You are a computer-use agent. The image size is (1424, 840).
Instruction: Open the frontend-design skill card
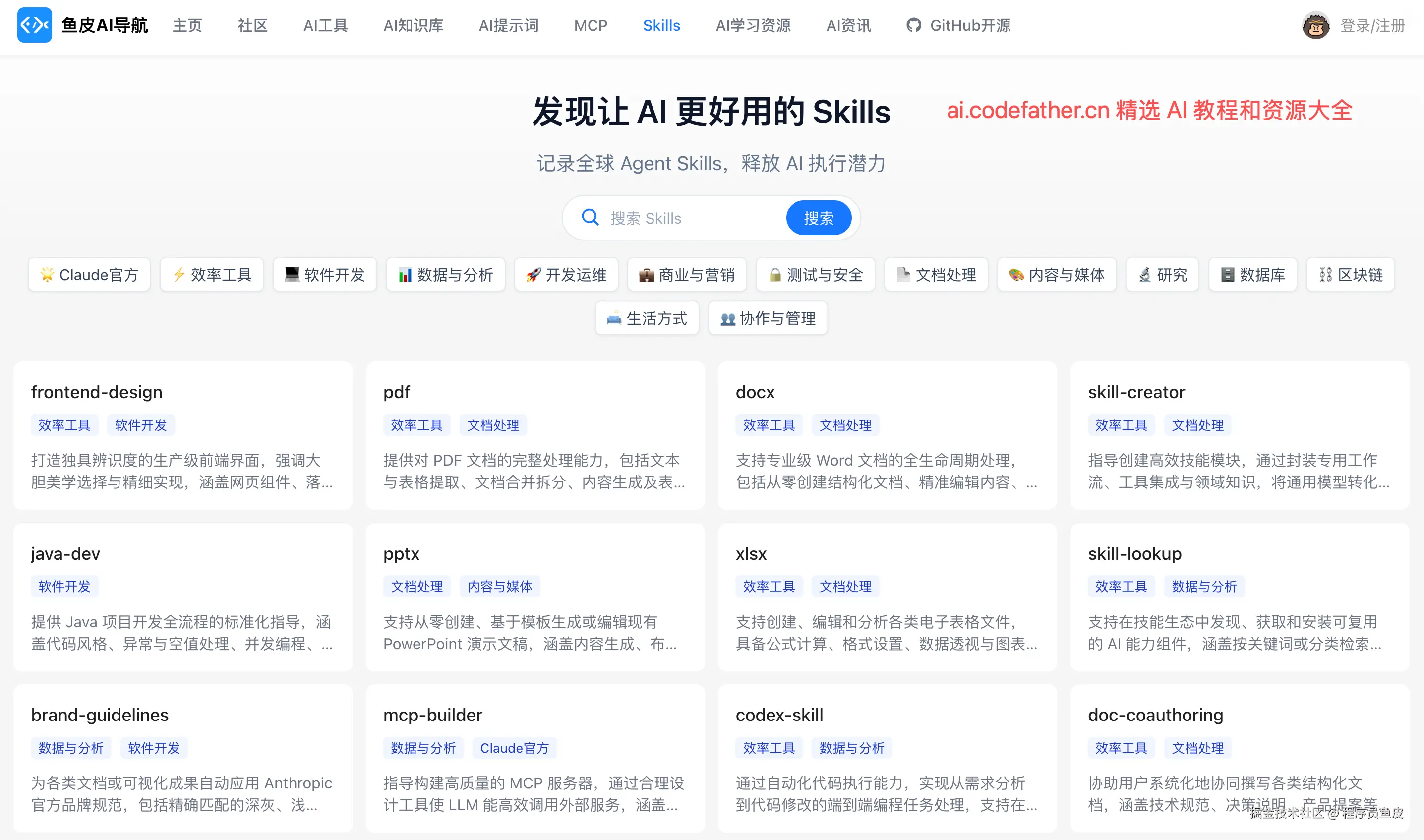pyautogui.click(x=97, y=392)
